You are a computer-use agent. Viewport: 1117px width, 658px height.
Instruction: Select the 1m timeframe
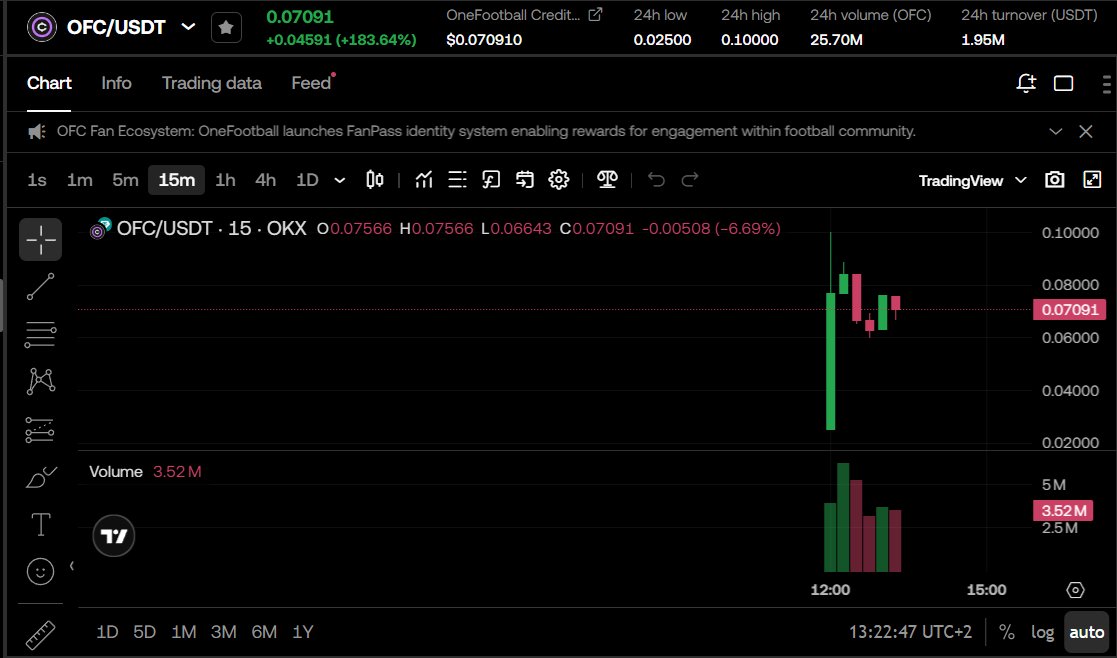(x=80, y=180)
